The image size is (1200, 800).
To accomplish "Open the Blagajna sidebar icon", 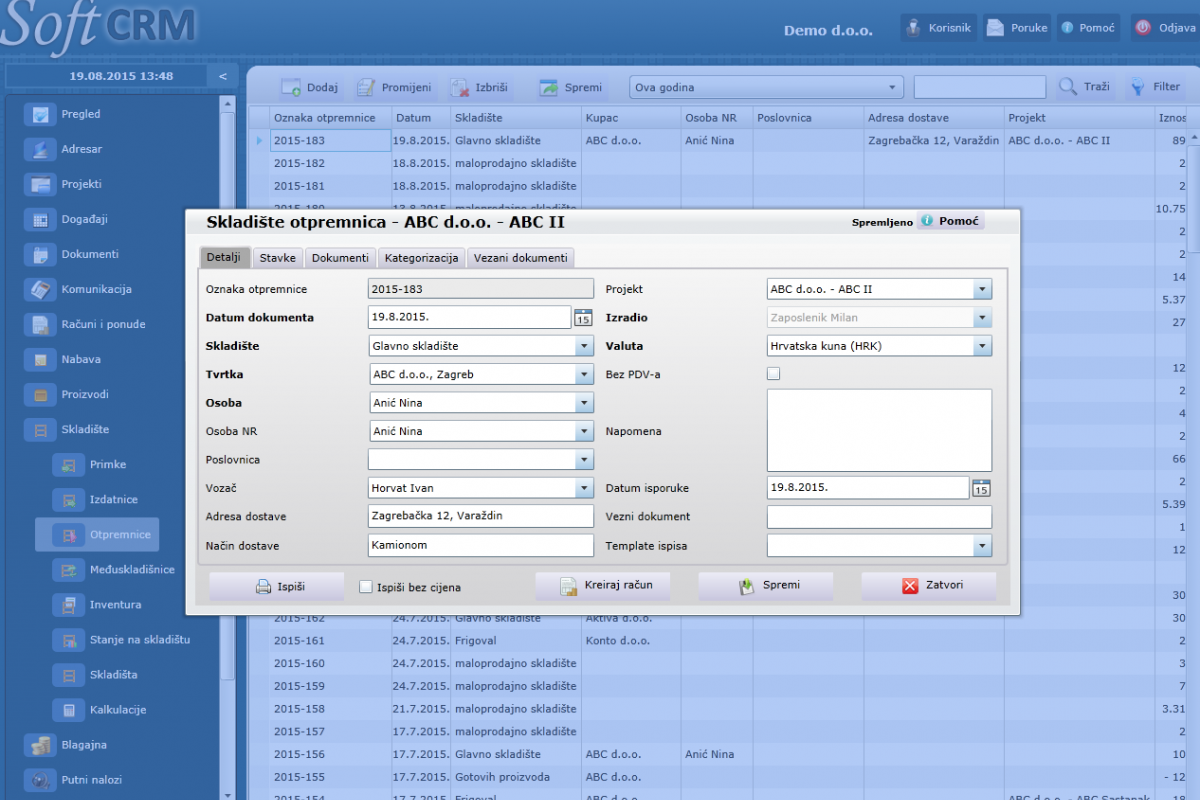I will 40,745.
